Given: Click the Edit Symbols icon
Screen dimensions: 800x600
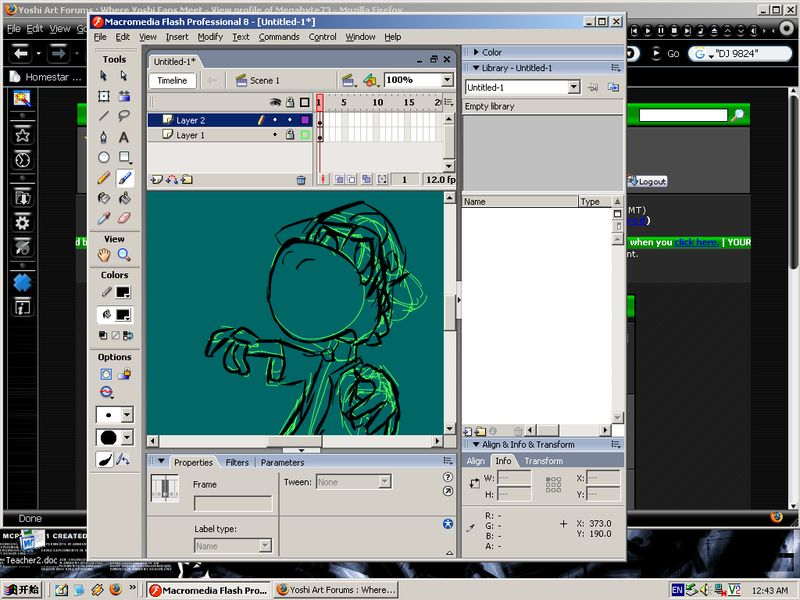Looking at the screenshot, I should [x=370, y=80].
